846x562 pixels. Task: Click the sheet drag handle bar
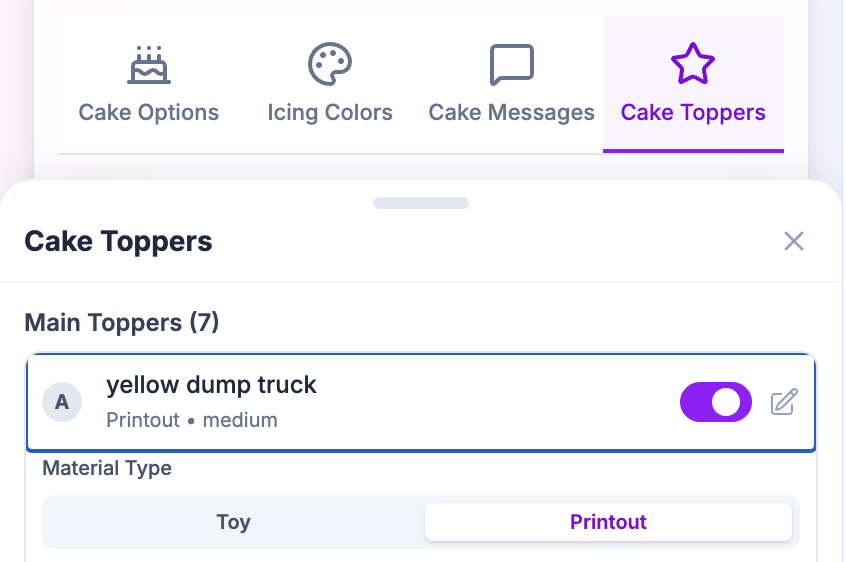point(421,203)
